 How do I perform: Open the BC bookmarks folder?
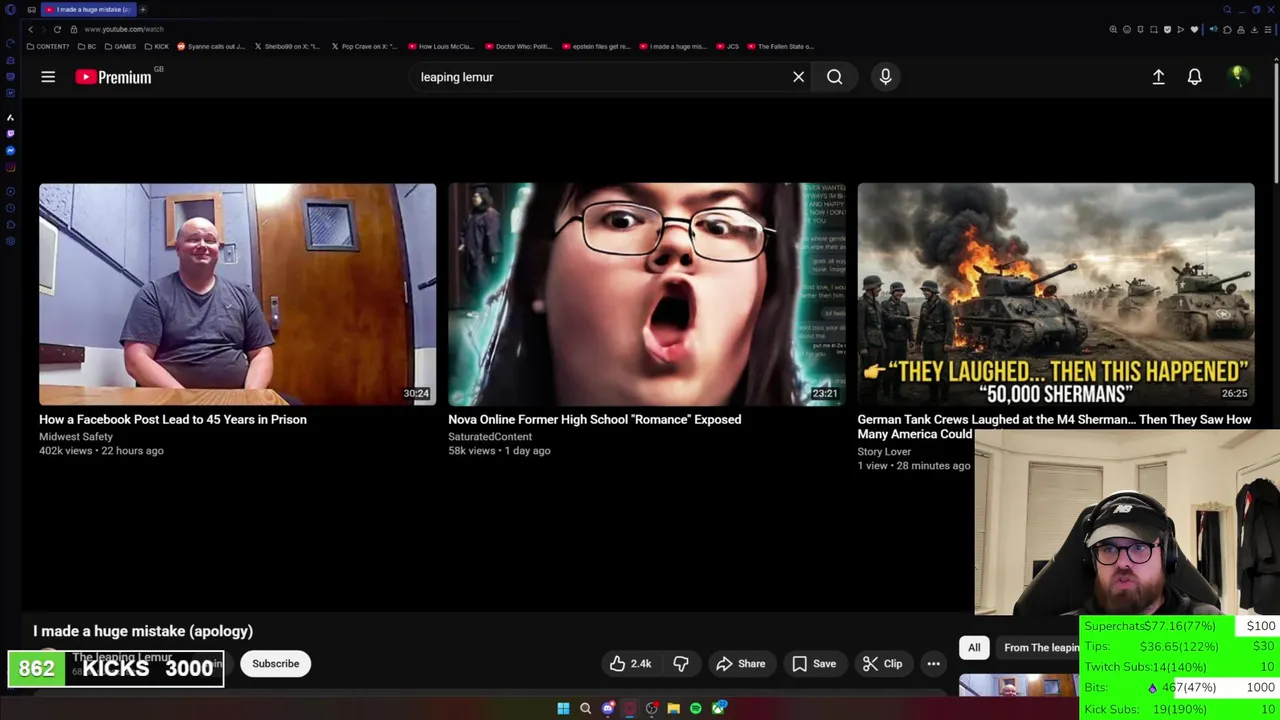pyautogui.click(x=87, y=46)
